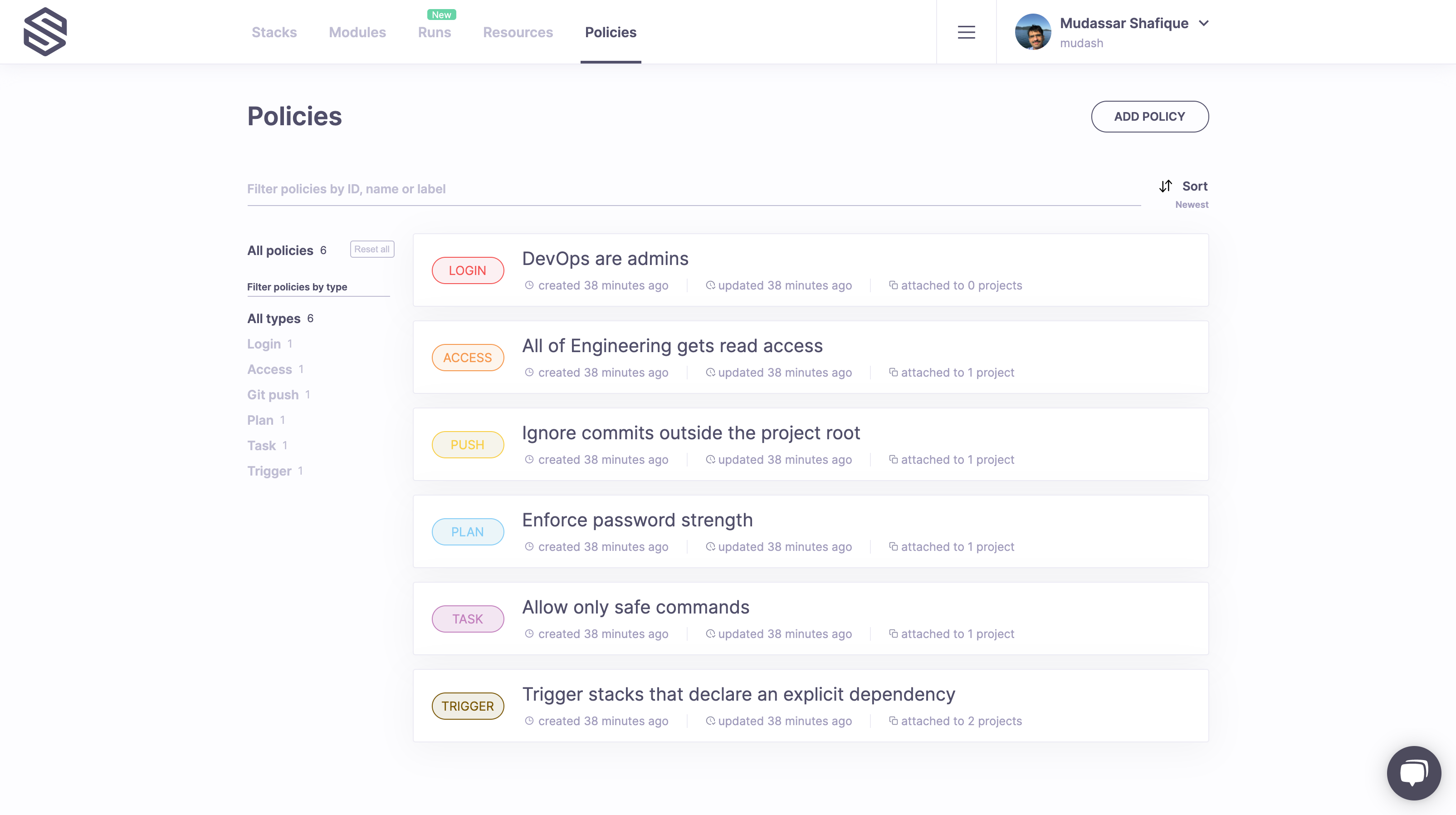The image size is (1456, 815).
Task: Open the Runs tab
Action: tap(434, 32)
